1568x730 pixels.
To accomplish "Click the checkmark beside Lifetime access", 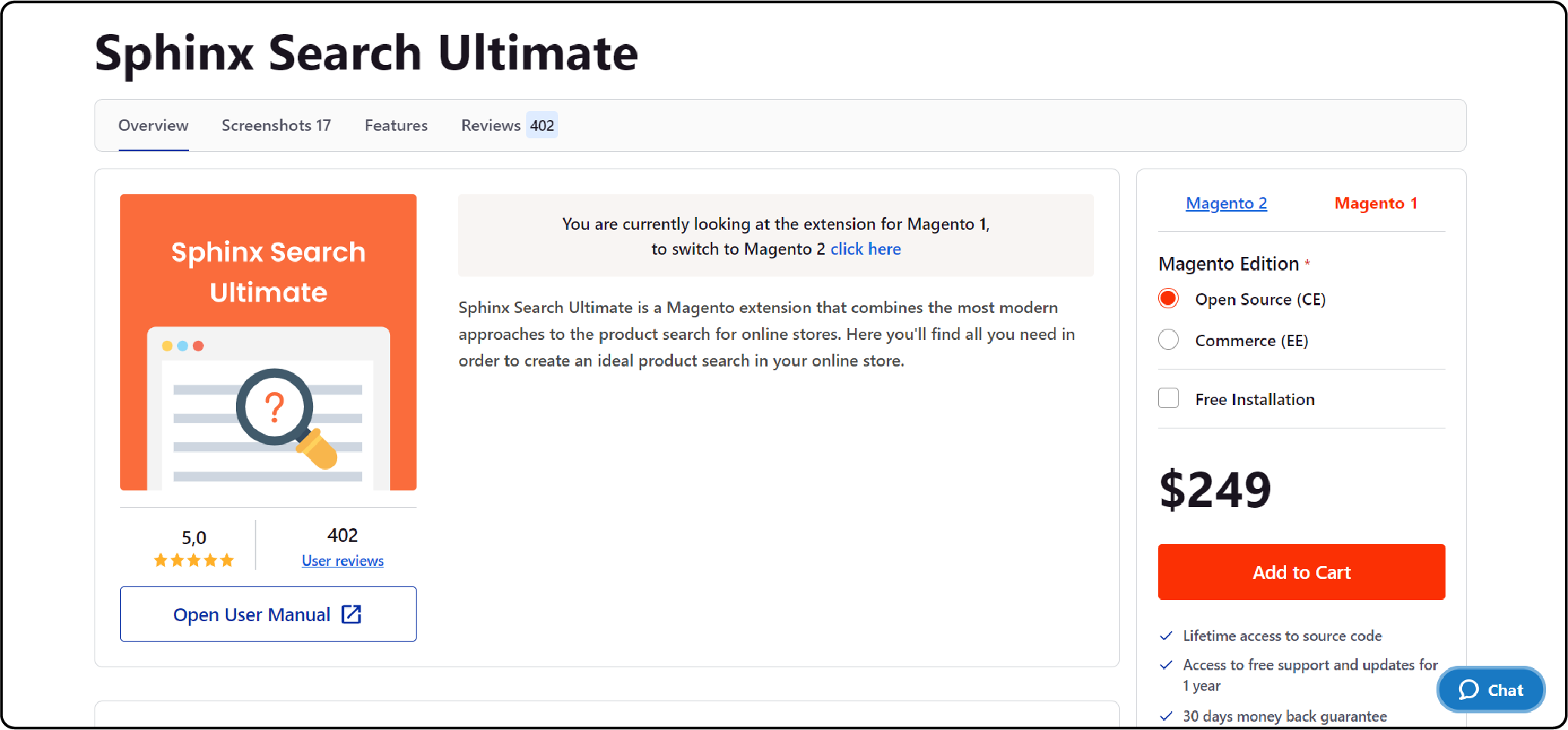I will tap(1166, 636).
